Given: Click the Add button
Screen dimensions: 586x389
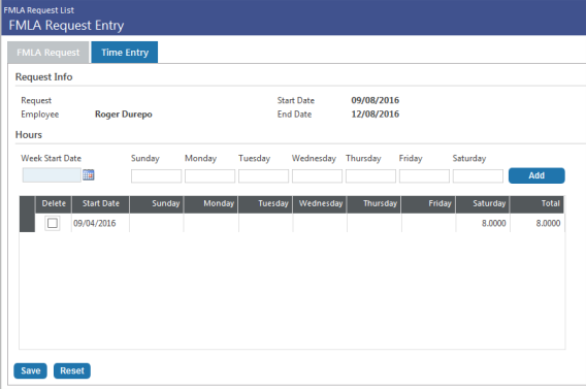Looking at the screenshot, I should pyautogui.click(x=537, y=176).
